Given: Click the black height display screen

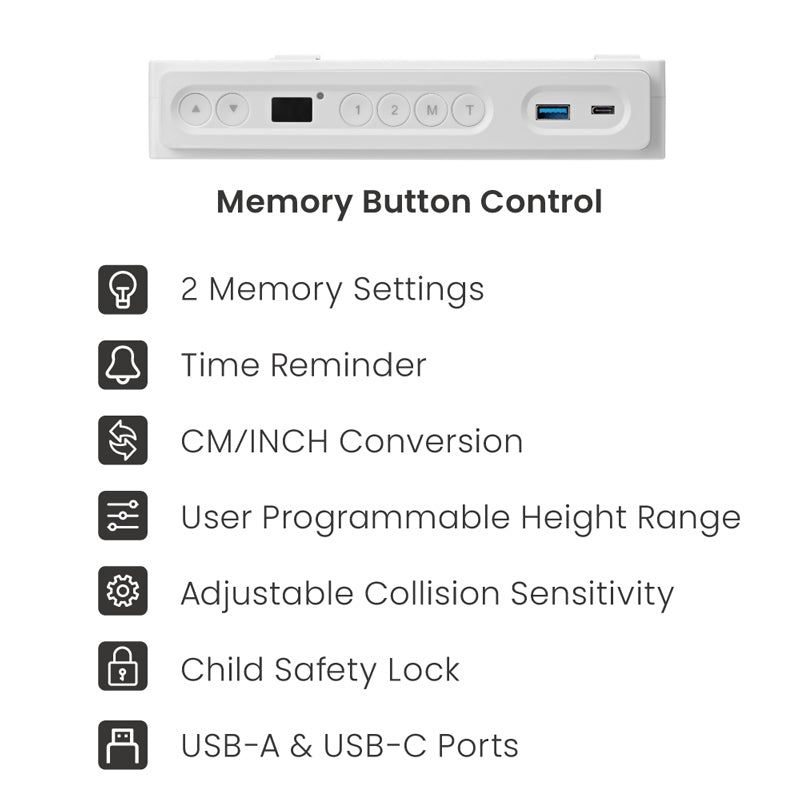Looking at the screenshot, I should coord(292,109).
